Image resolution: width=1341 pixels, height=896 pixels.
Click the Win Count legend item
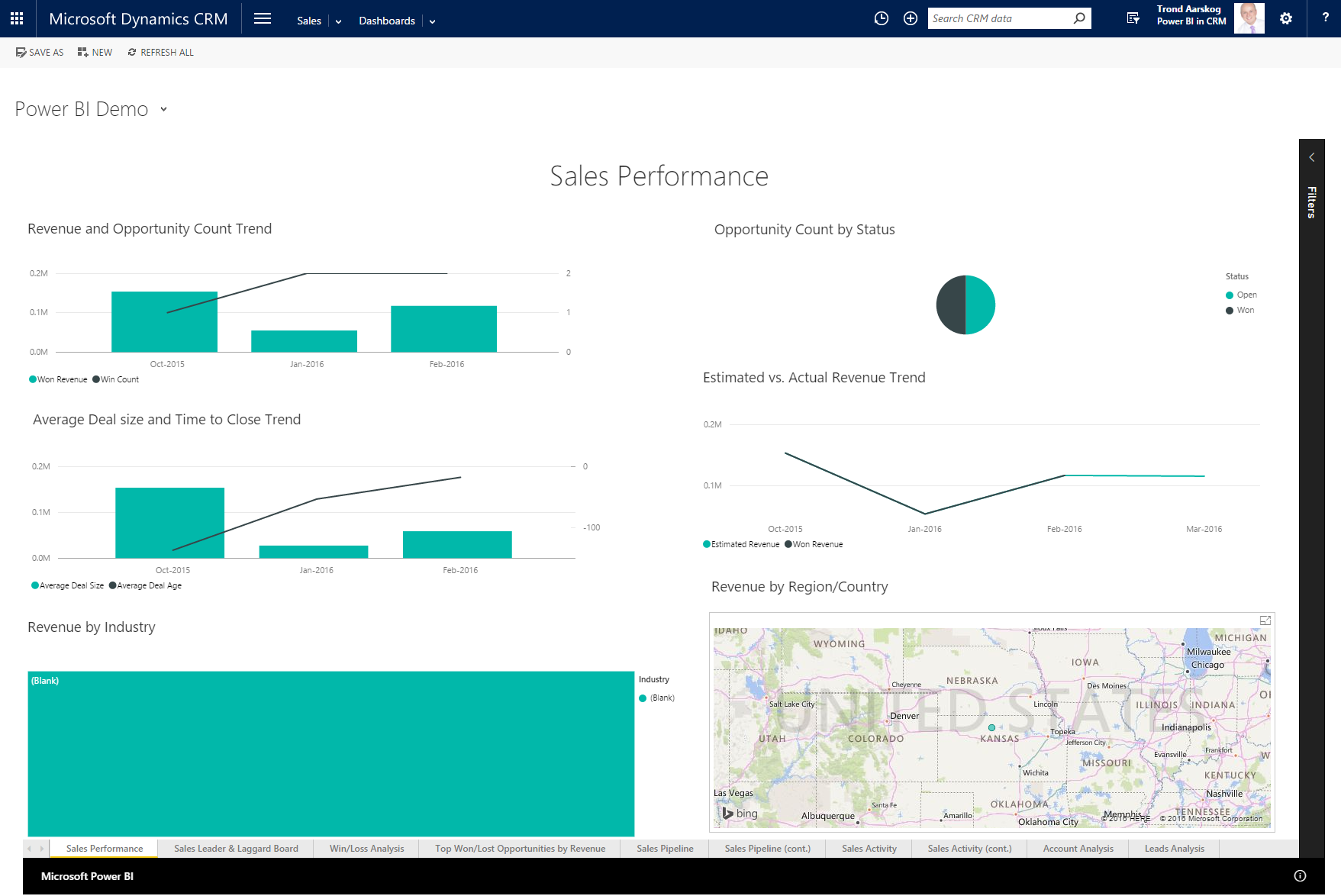click(x=116, y=379)
